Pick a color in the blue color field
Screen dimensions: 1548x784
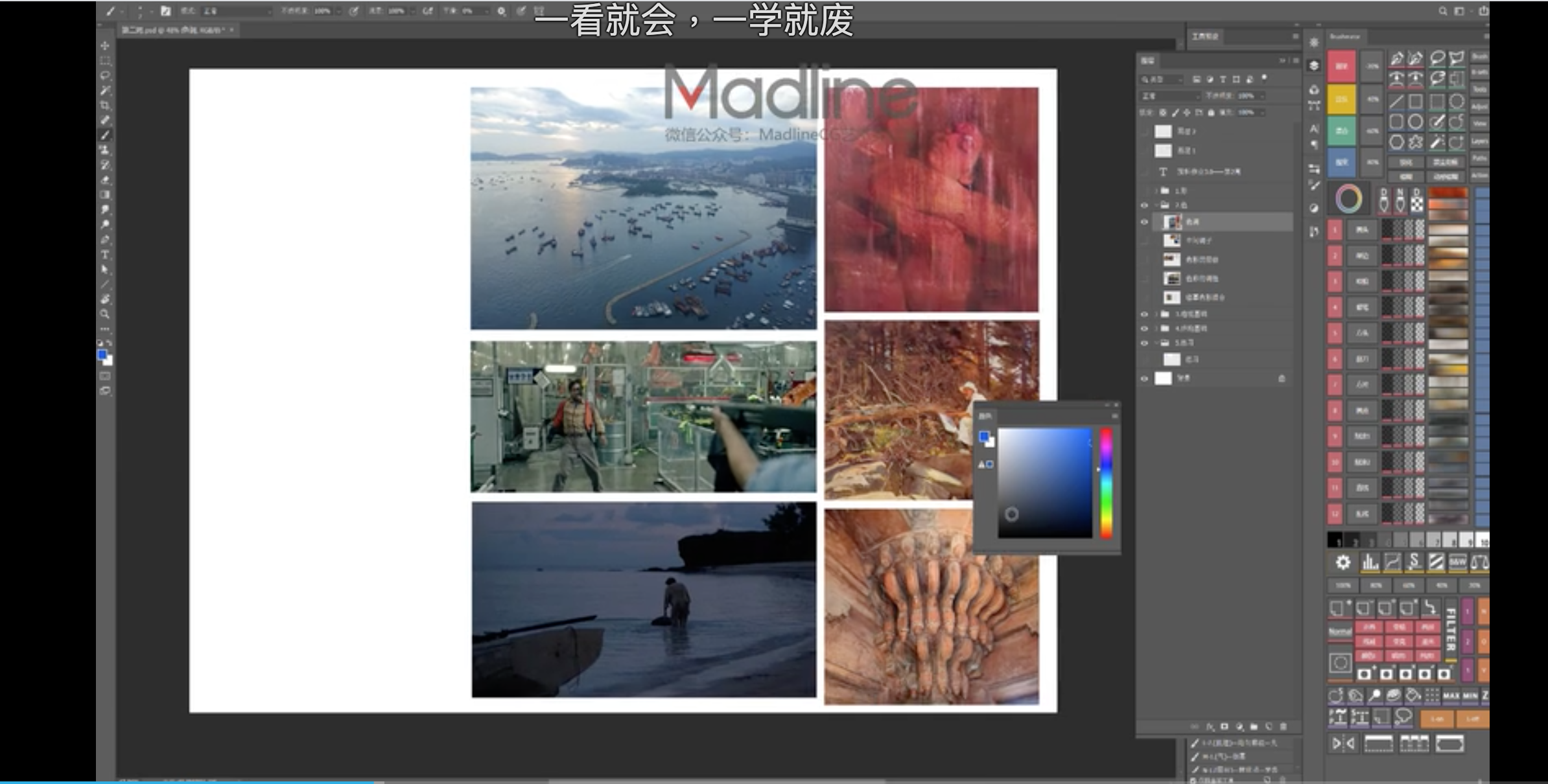[1044, 483]
